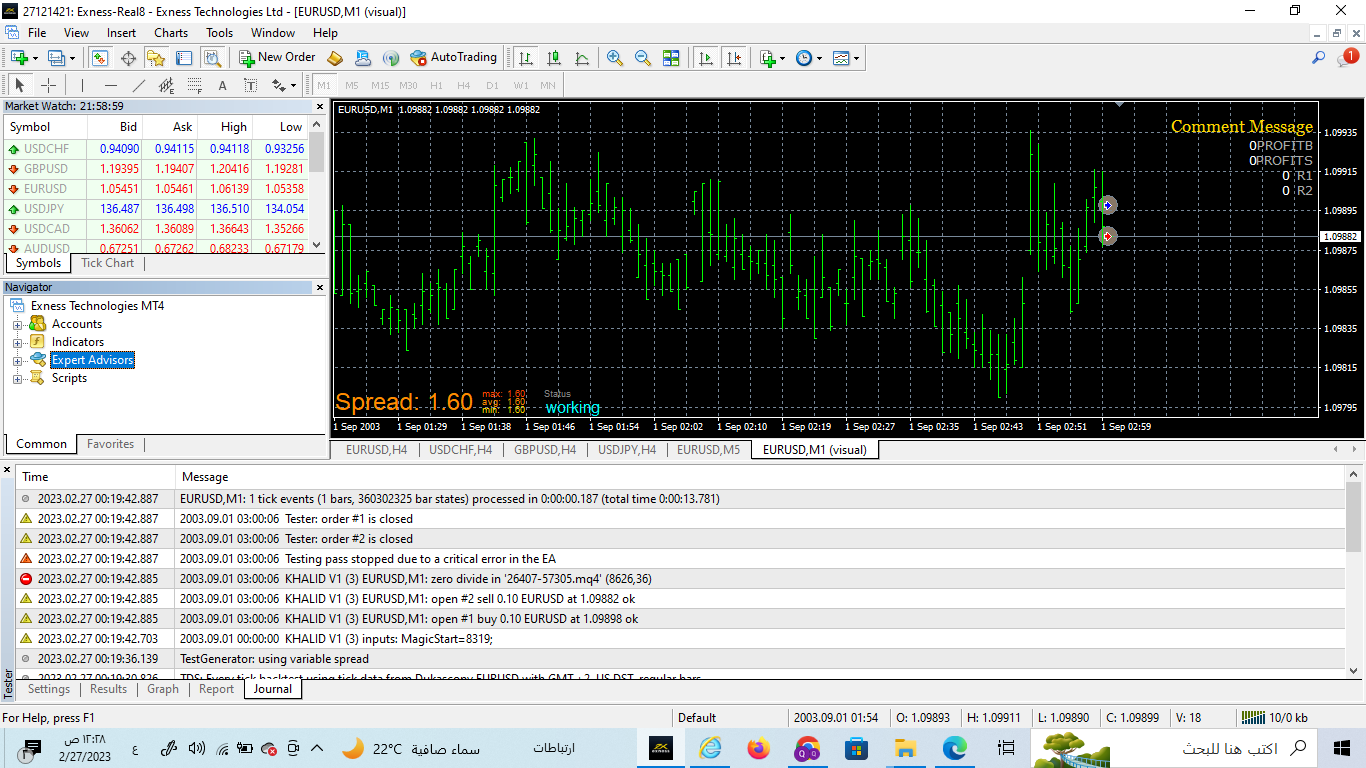Viewport: 1366px width, 768px height.
Task: Select the Crosshair tool
Action: point(47,85)
